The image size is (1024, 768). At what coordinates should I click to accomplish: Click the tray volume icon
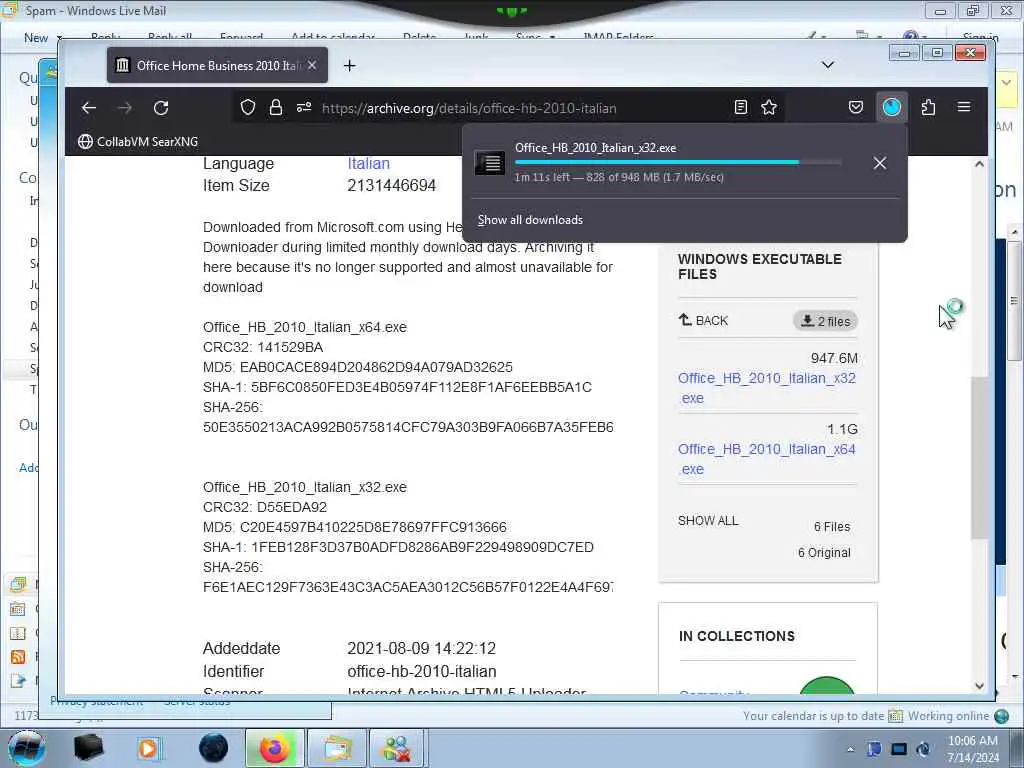pos(923,749)
